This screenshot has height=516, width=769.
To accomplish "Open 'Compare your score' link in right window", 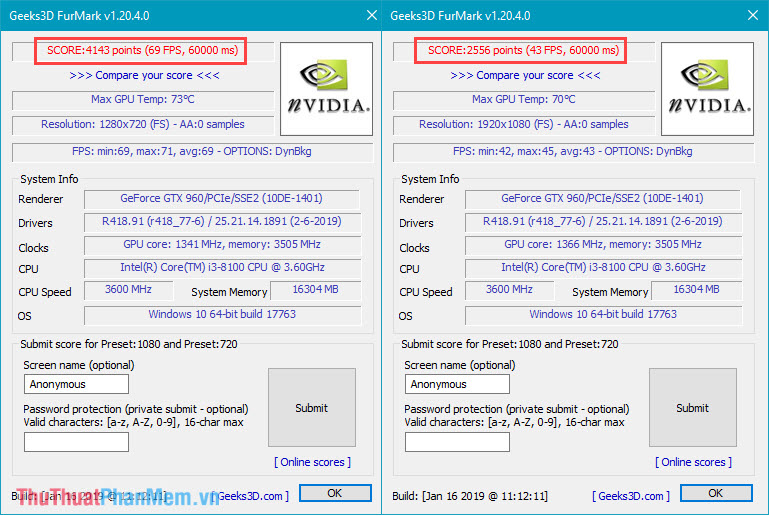I will pos(525,76).
